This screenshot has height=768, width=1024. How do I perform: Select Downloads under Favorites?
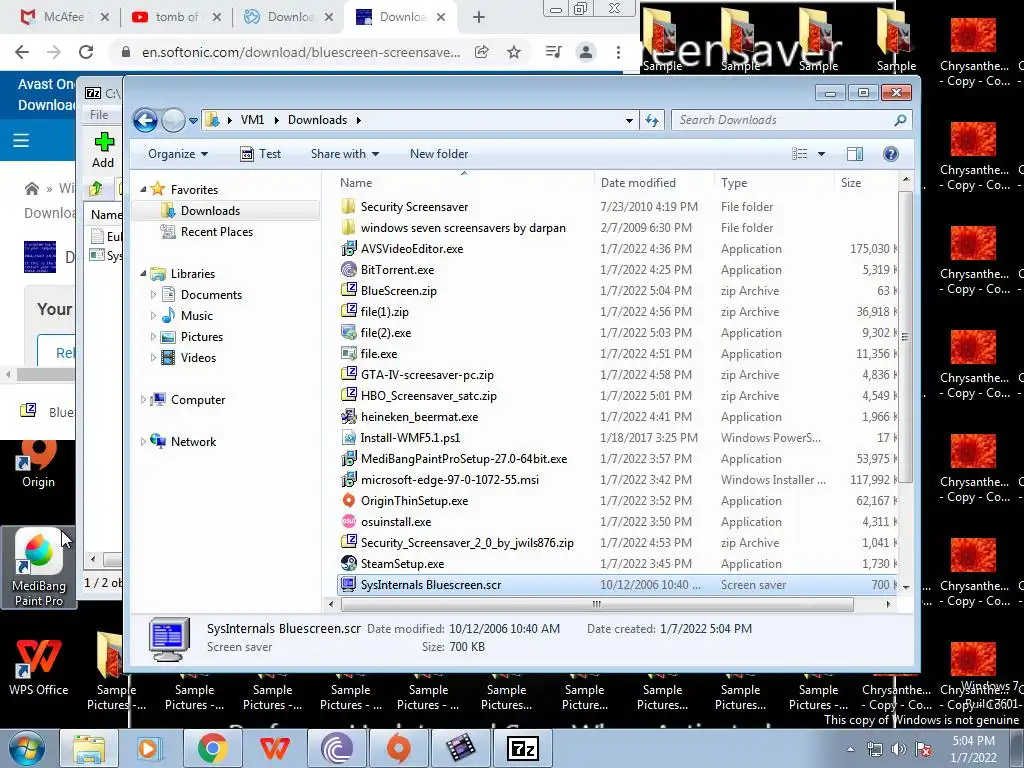pyautogui.click(x=210, y=211)
